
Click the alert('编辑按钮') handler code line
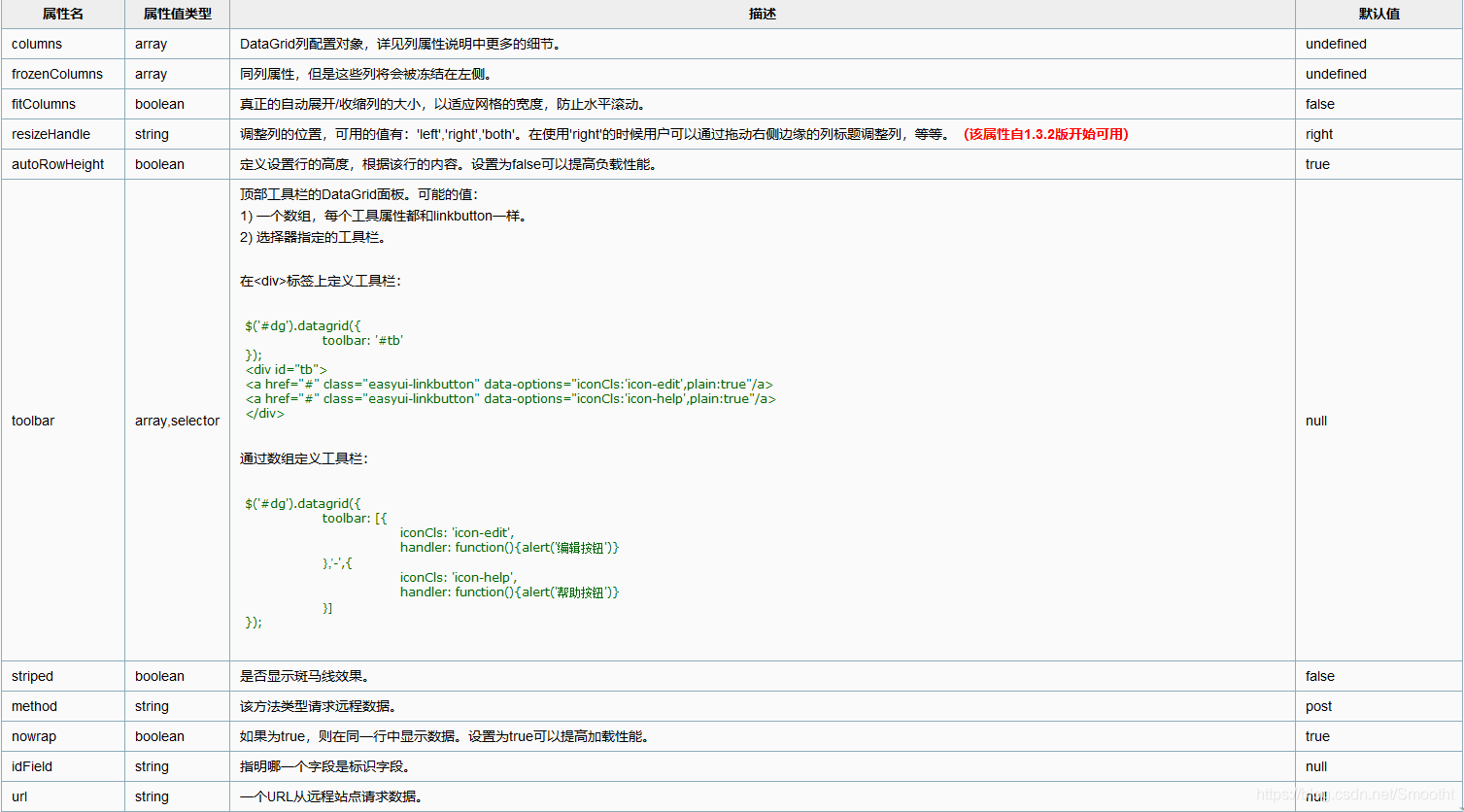click(509, 548)
